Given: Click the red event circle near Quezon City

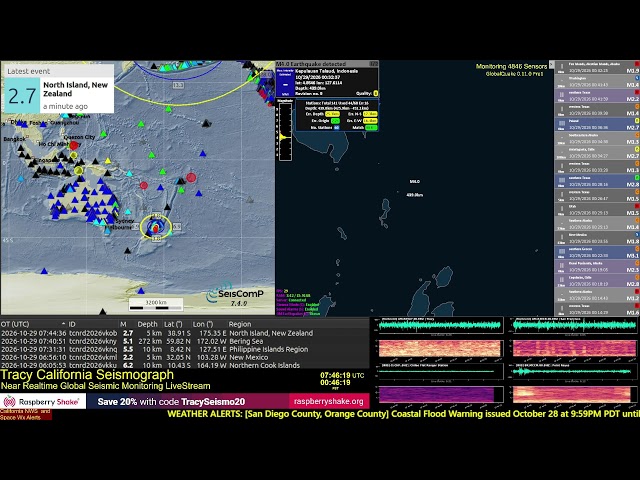Looking at the screenshot, I should pyautogui.click(x=73, y=145).
